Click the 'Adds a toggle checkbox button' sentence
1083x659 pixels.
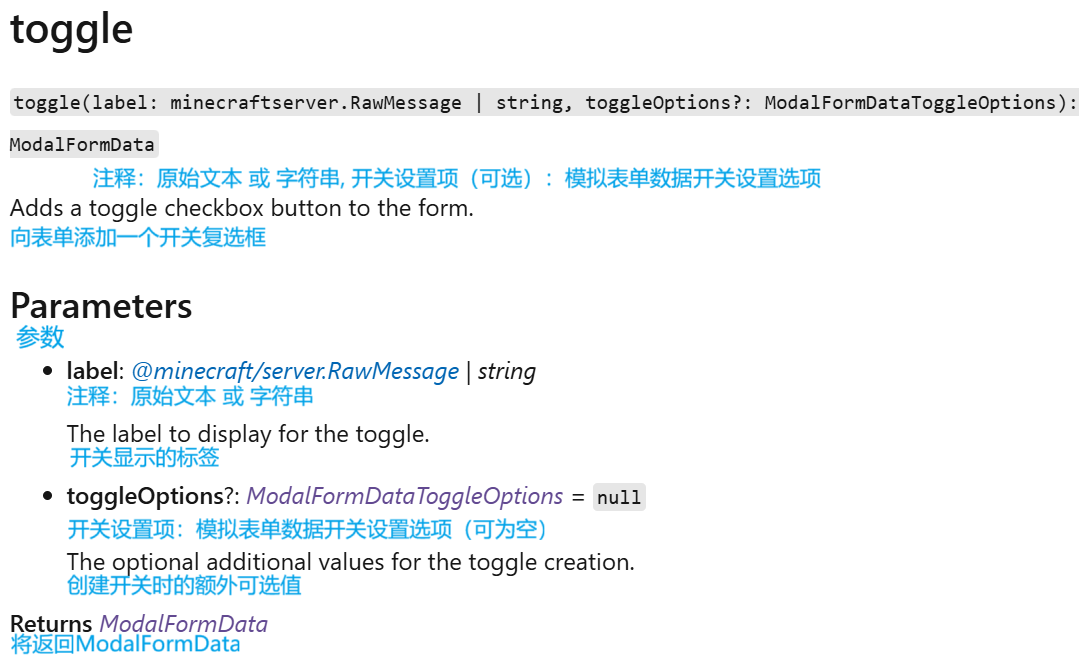(242, 208)
